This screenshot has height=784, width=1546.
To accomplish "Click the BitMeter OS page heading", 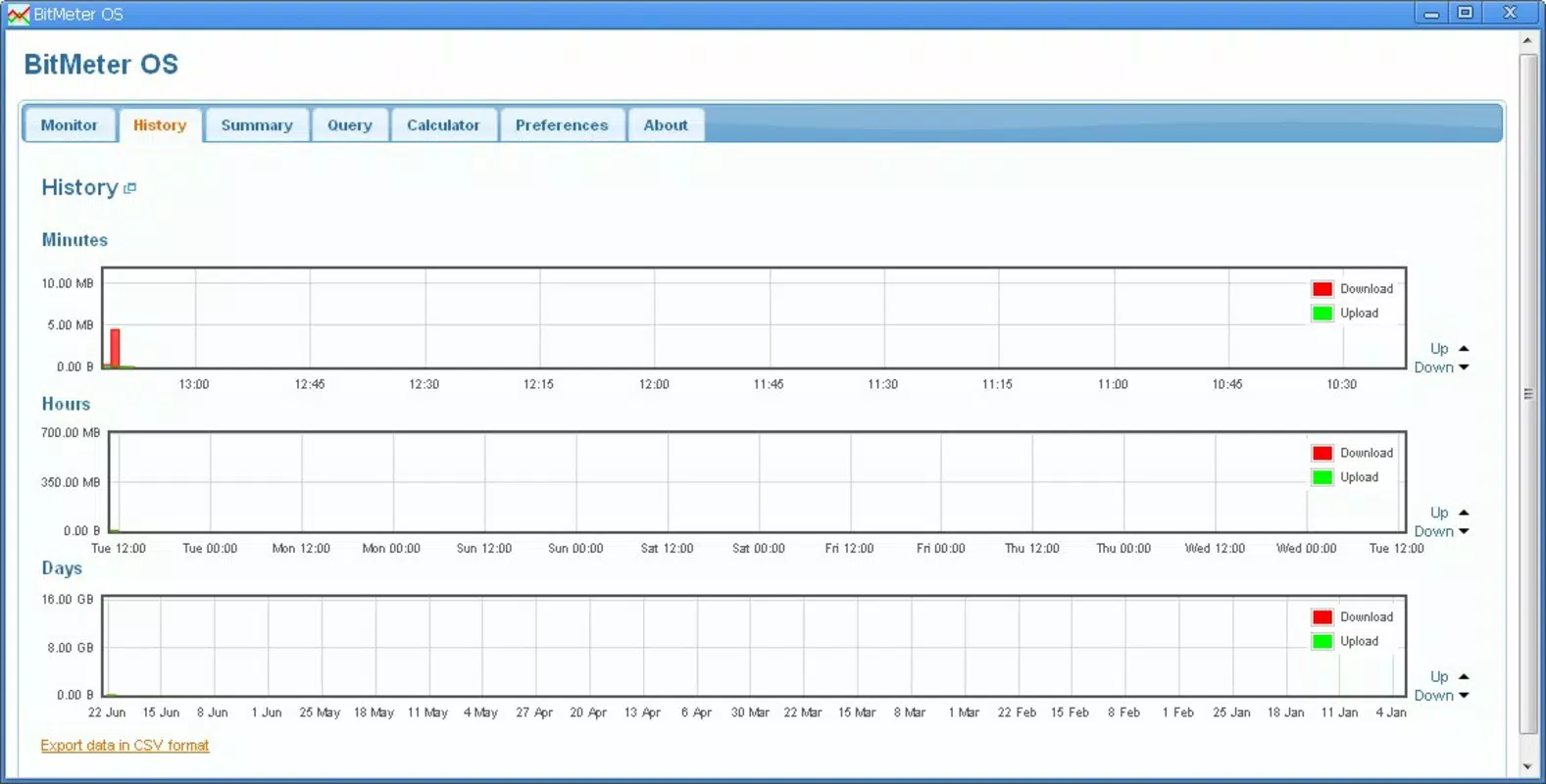I will tap(101, 65).
